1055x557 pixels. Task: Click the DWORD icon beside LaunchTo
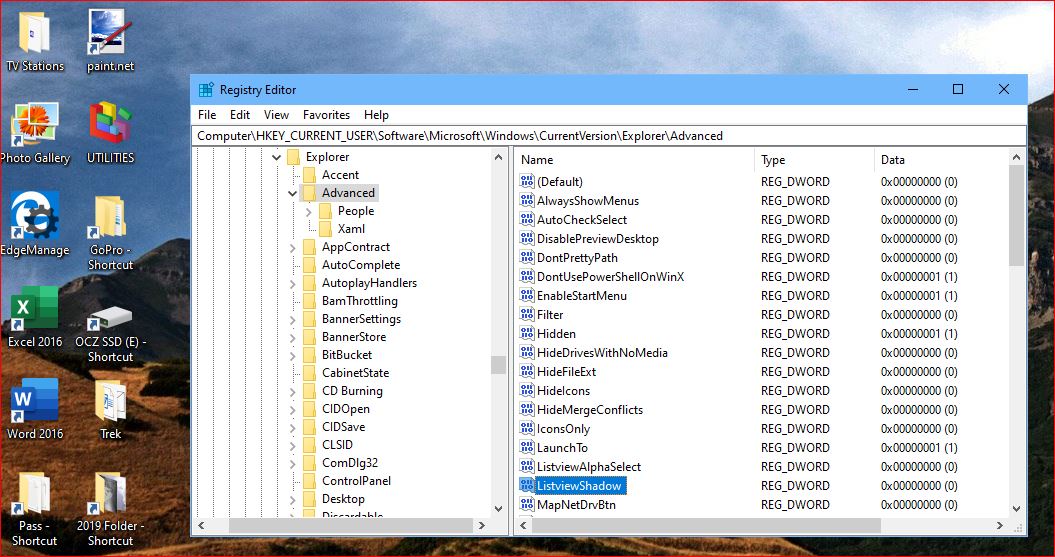[526, 447]
